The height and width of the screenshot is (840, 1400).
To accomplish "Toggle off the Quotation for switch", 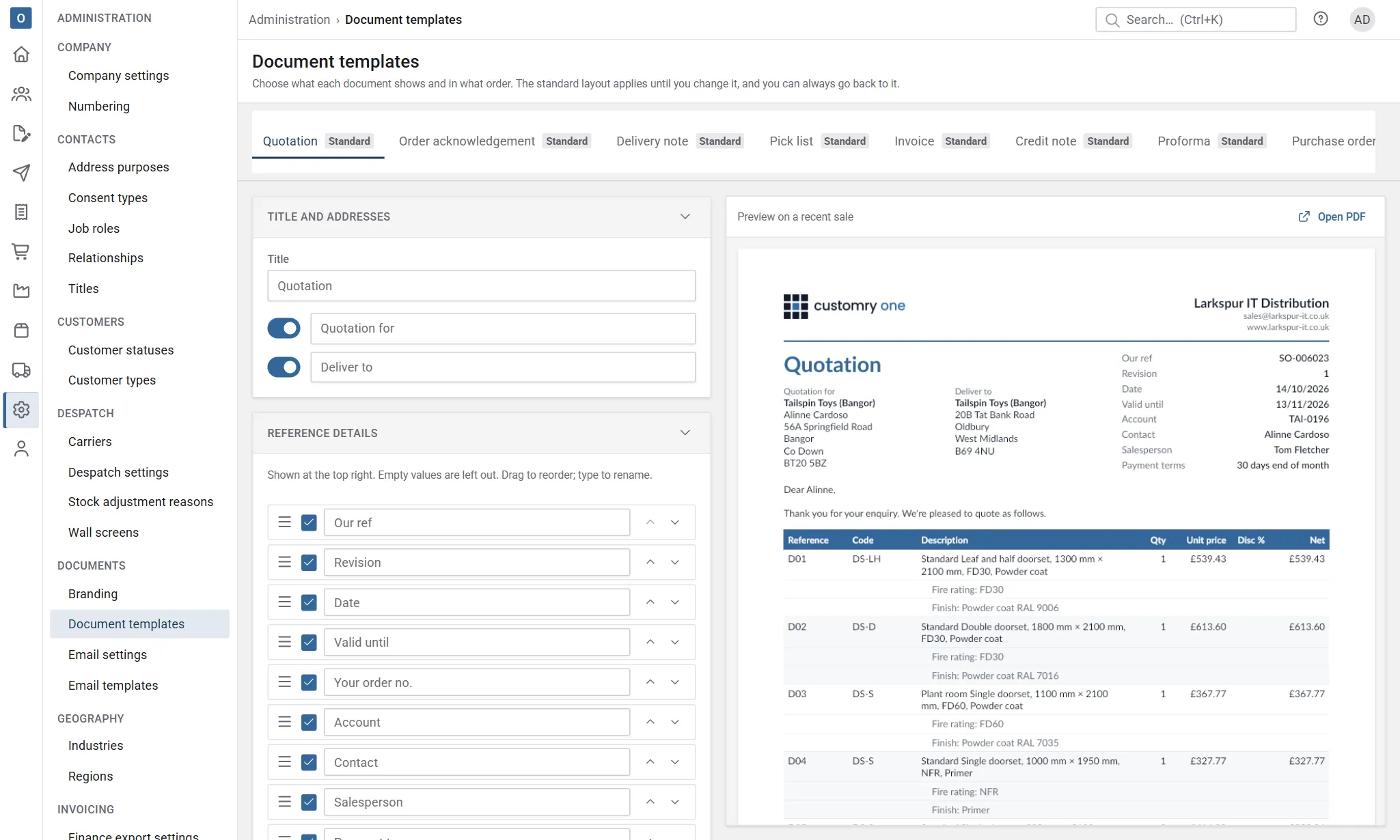I will pos(284,328).
